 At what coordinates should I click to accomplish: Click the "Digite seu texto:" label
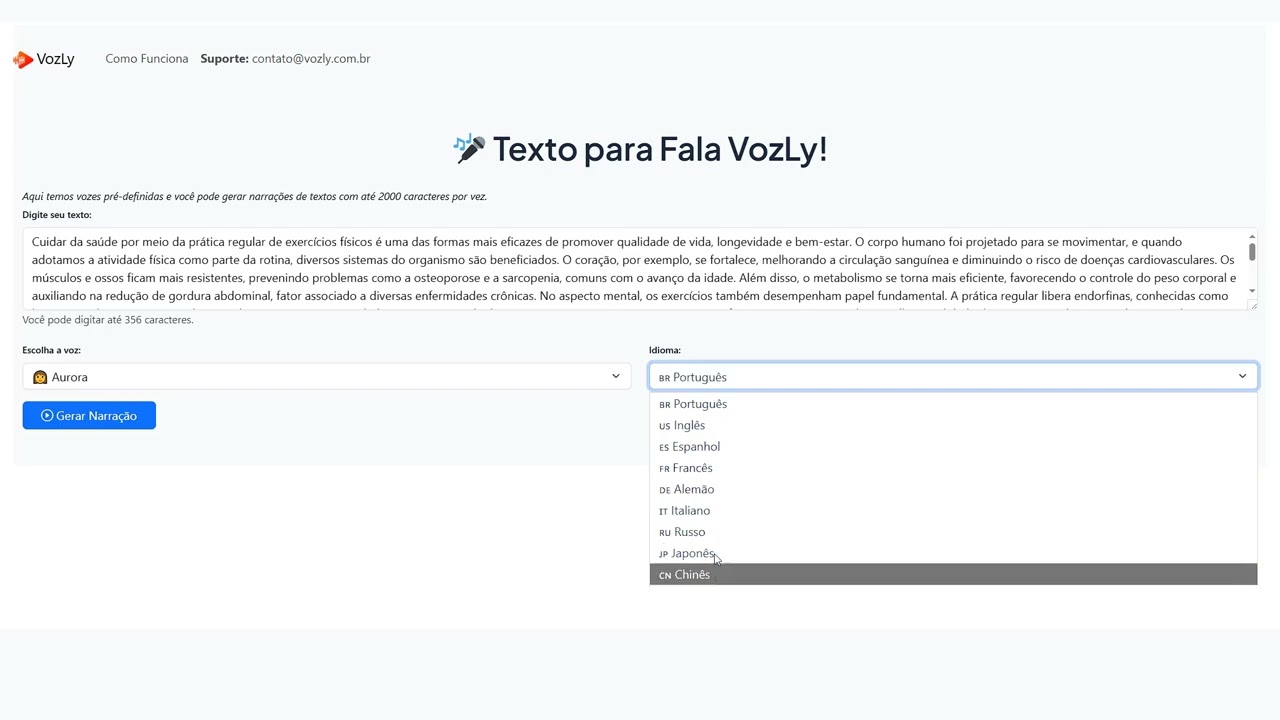pyautogui.click(x=57, y=215)
